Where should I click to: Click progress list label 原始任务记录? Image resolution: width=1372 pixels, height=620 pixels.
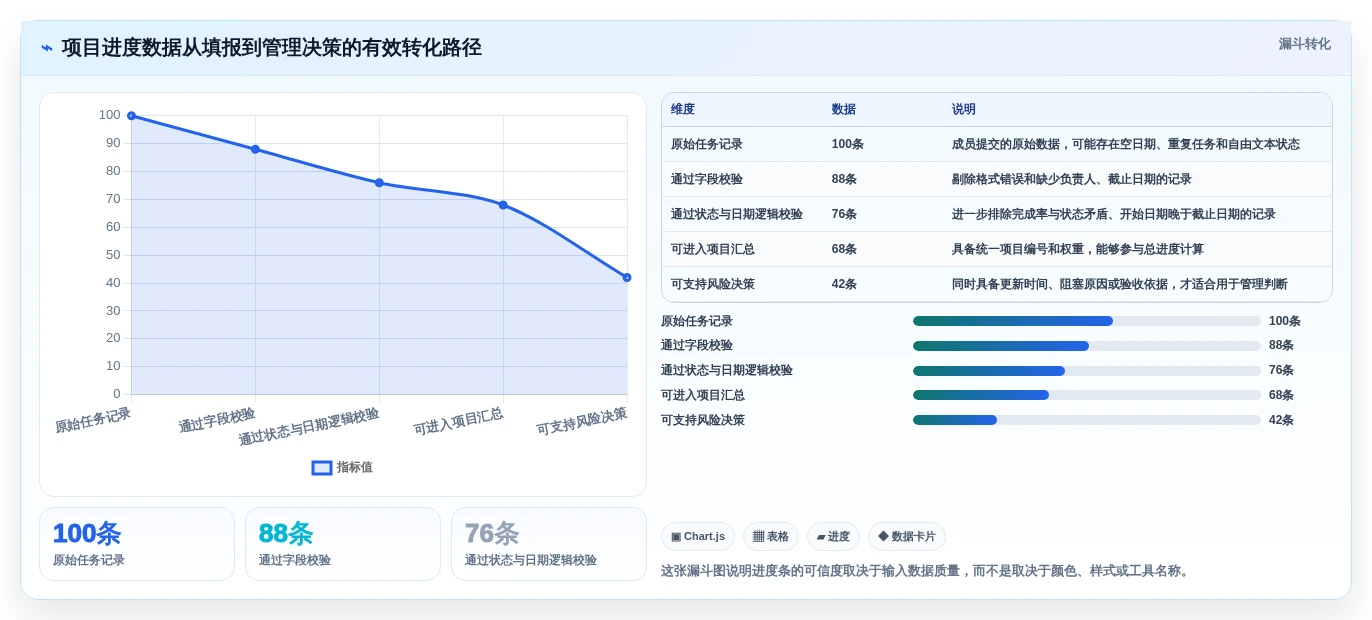(697, 321)
